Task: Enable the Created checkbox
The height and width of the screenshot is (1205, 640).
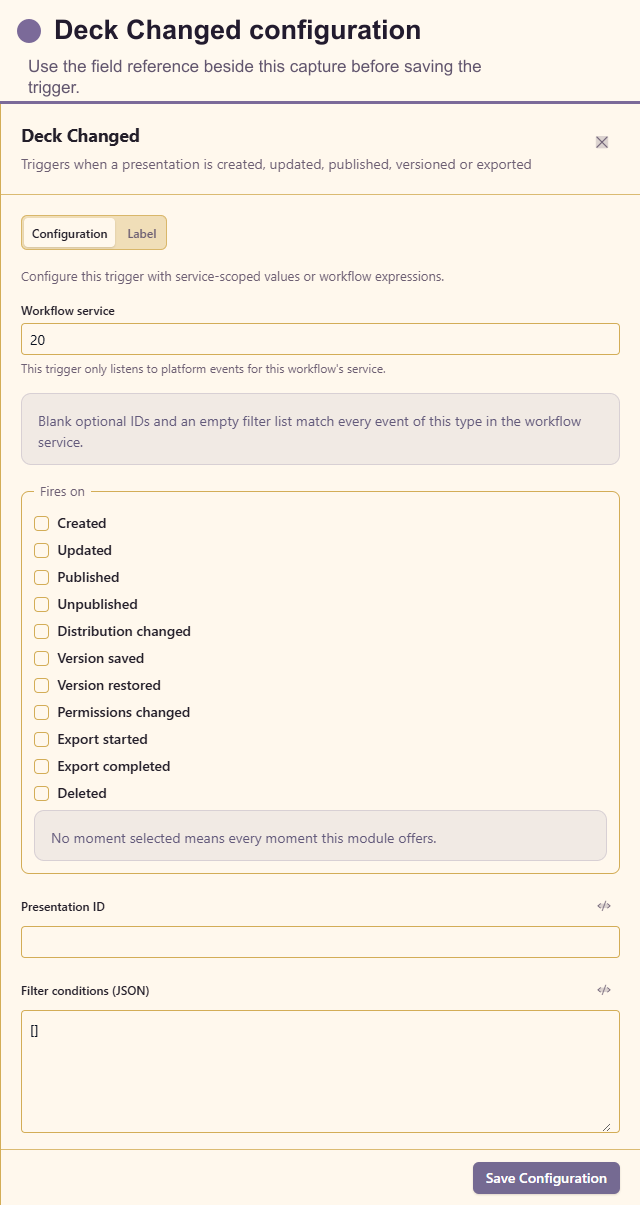Action: click(x=42, y=523)
